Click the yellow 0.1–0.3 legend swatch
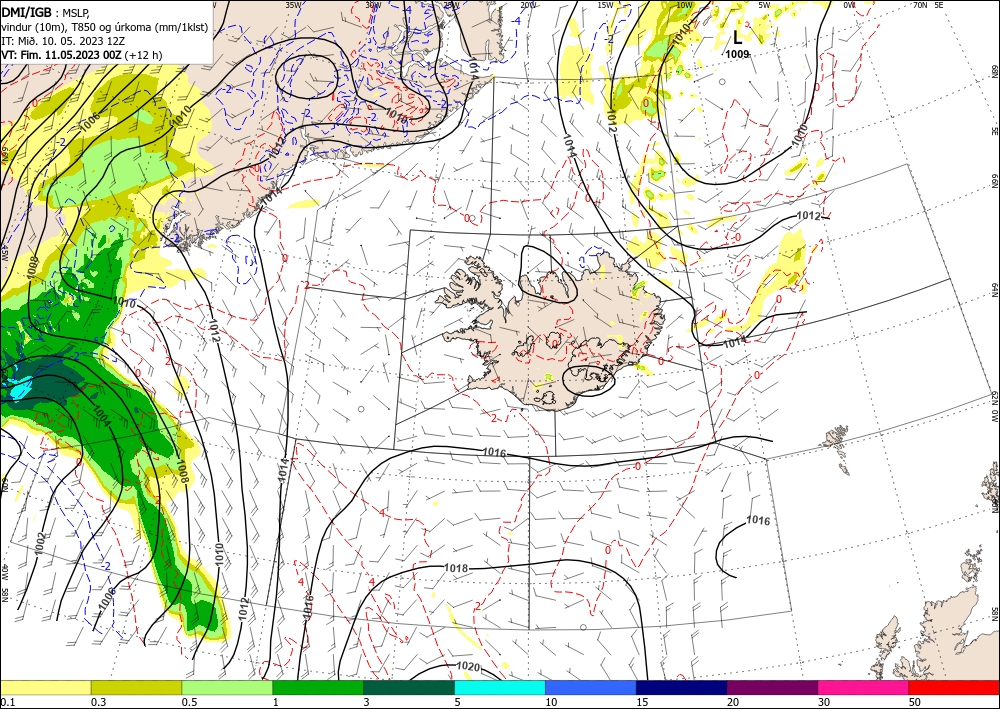Viewport: 1000px width, 709px height. tap(45, 687)
